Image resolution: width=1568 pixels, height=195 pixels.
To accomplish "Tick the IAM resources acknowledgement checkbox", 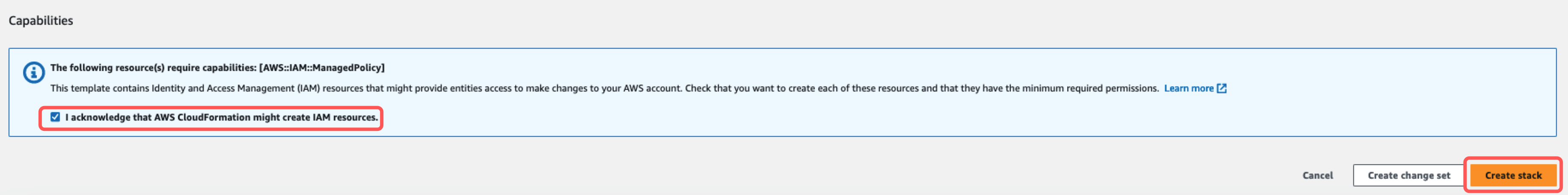I will click(55, 117).
